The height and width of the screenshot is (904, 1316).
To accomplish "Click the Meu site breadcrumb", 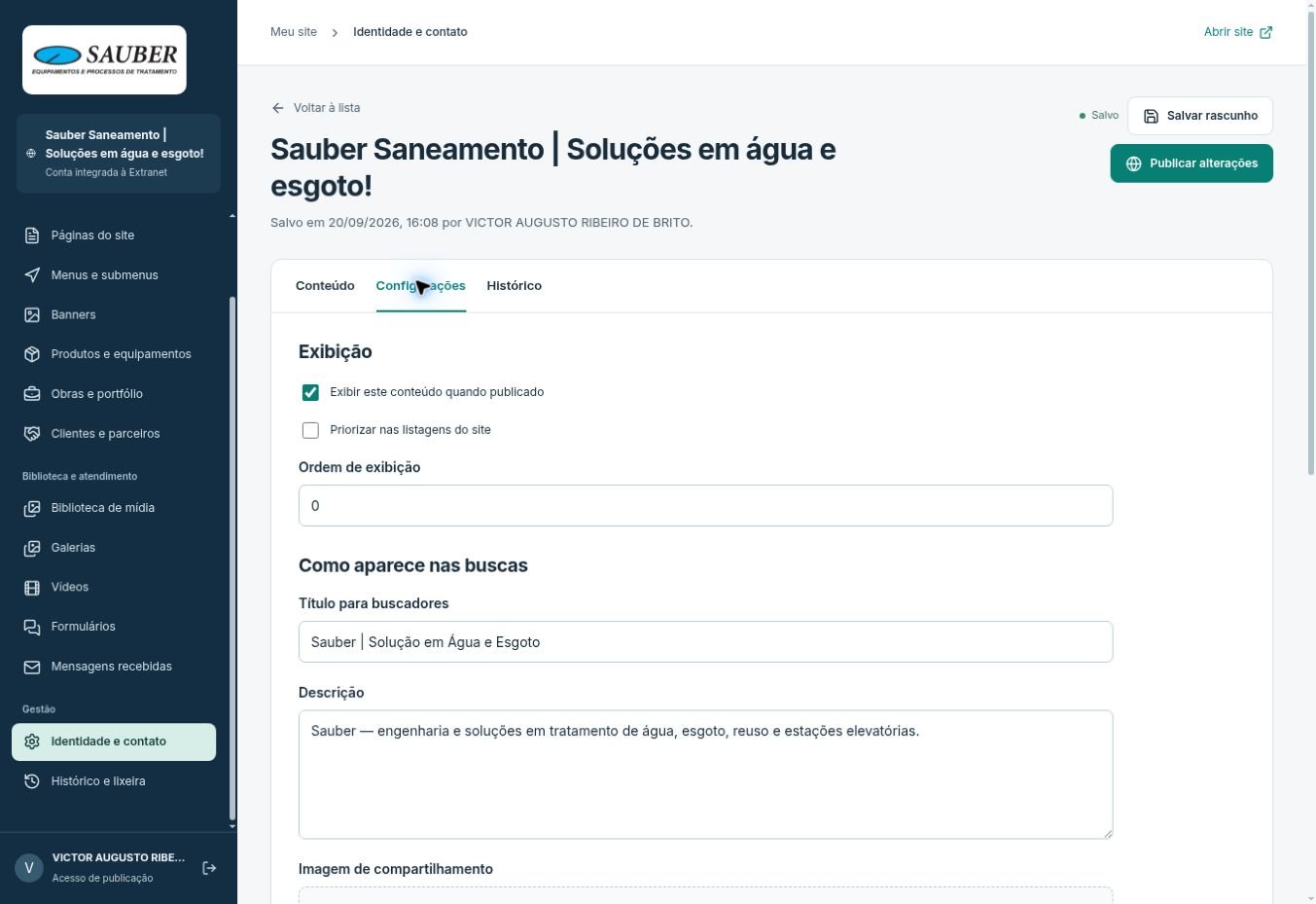I will point(294,32).
